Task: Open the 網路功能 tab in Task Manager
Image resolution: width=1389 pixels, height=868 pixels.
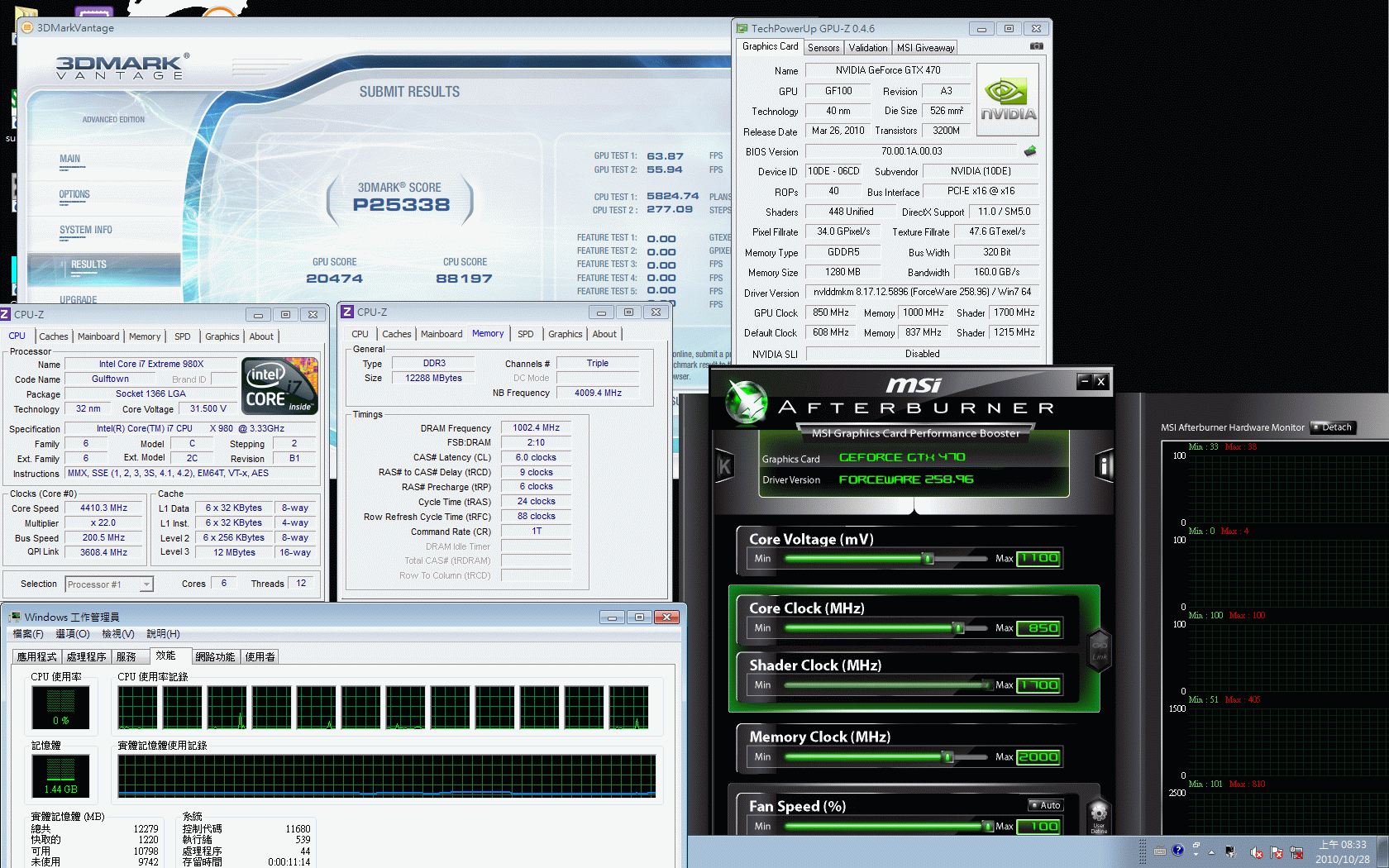Action: click(215, 656)
